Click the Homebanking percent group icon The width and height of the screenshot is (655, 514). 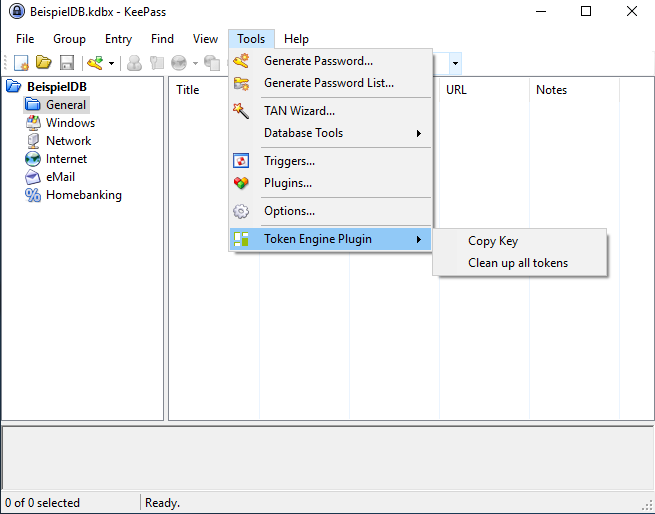click(33, 195)
